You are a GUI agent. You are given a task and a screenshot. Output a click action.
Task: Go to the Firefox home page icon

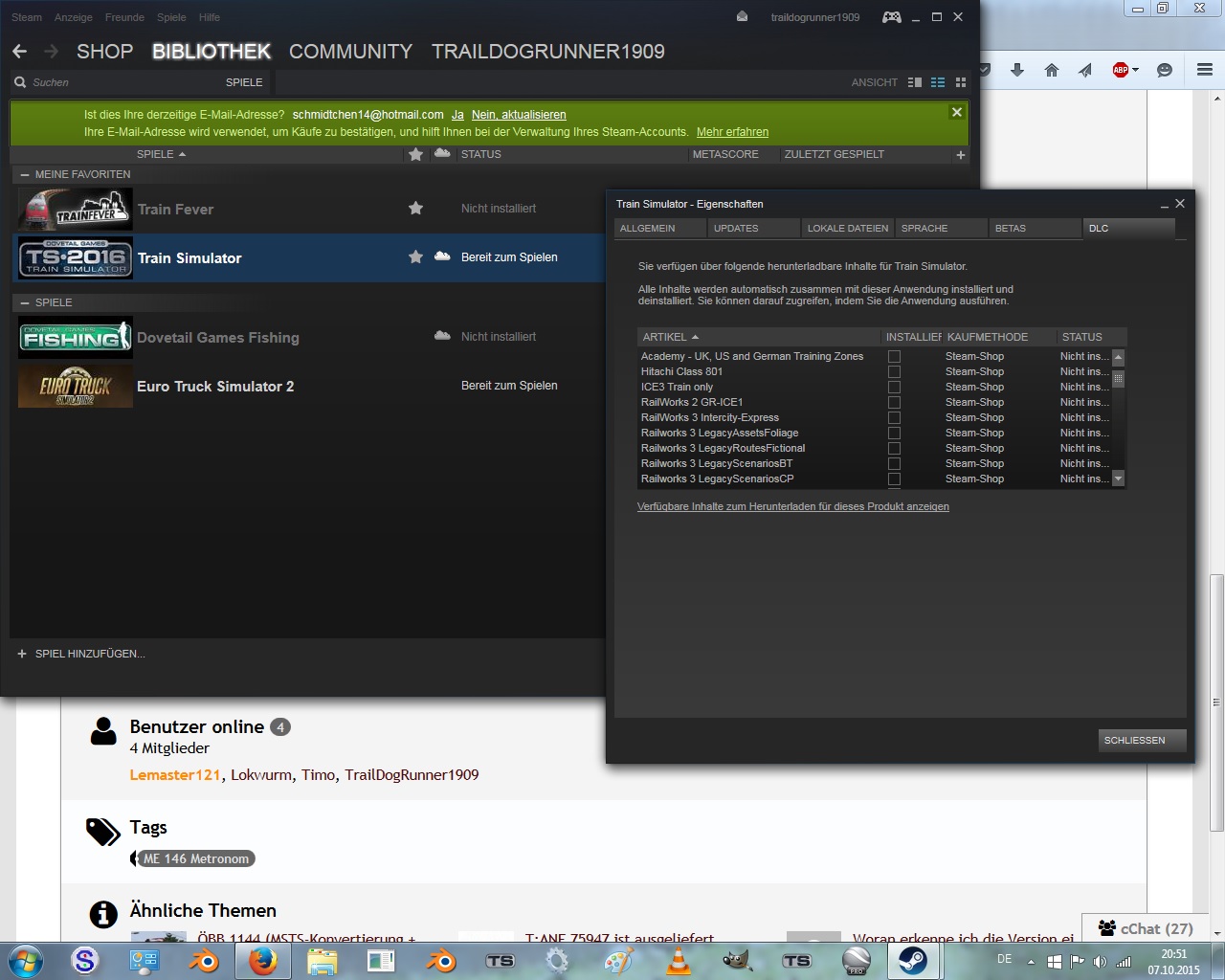pyautogui.click(x=1052, y=70)
